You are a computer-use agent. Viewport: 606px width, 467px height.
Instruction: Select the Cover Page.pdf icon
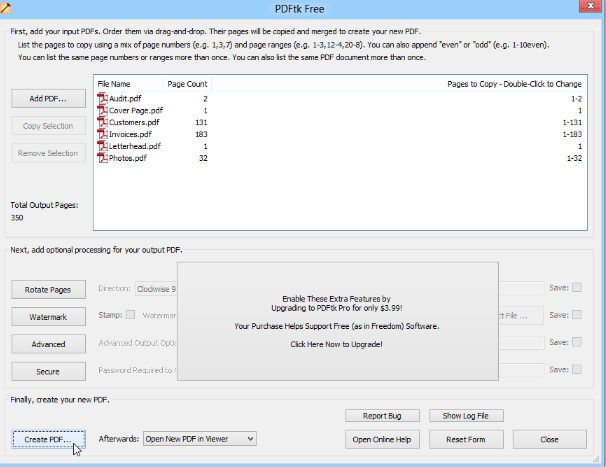102,110
